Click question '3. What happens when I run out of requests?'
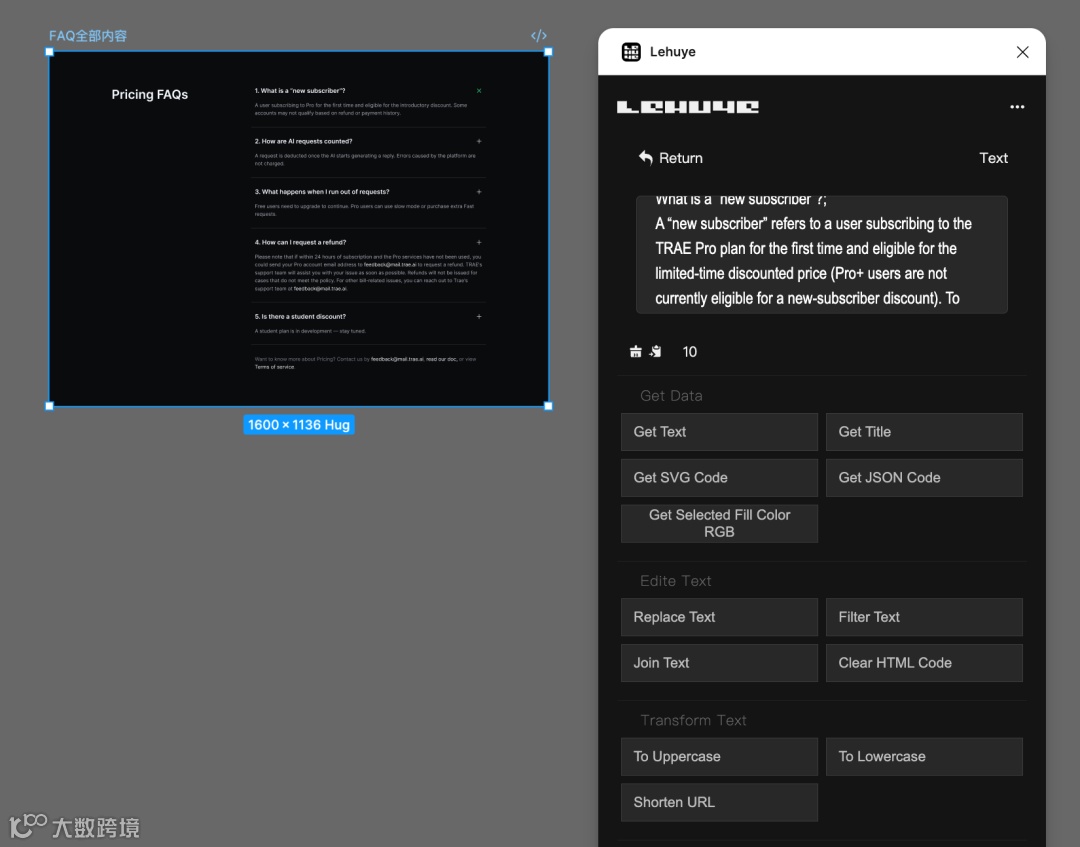The height and width of the screenshot is (847, 1080). pos(322,191)
